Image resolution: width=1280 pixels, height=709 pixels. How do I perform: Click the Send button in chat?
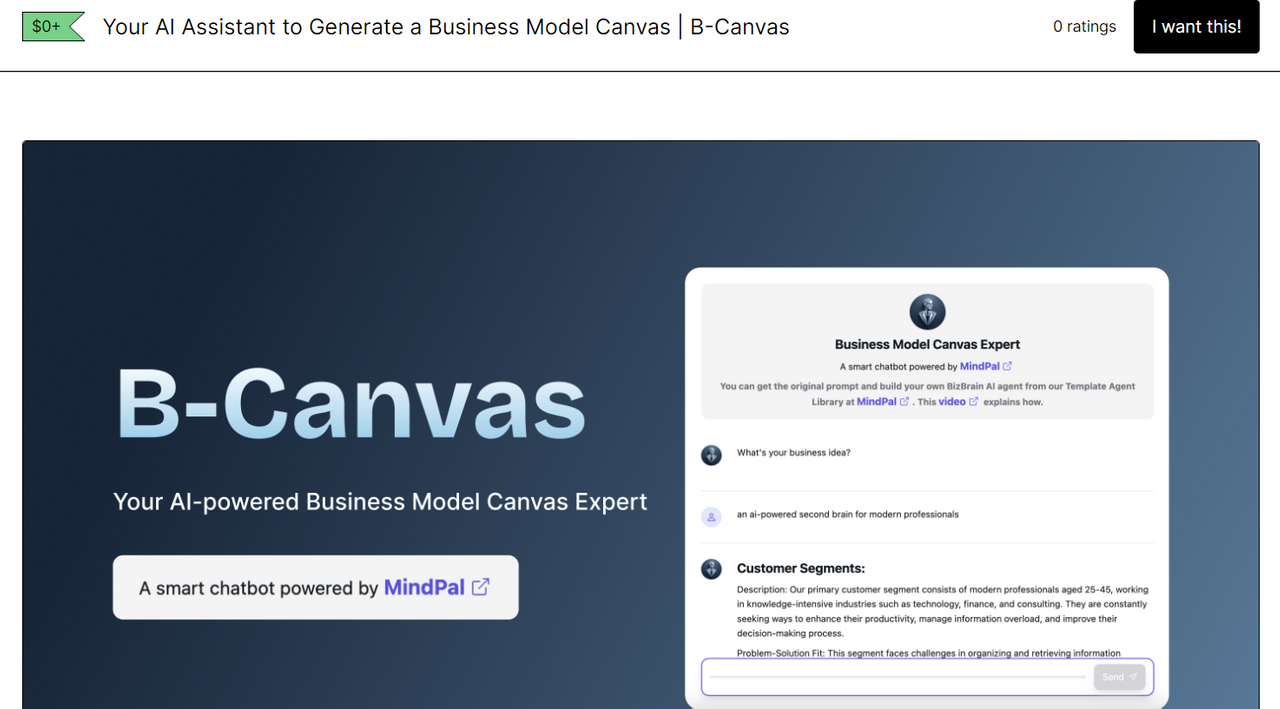pos(1119,677)
